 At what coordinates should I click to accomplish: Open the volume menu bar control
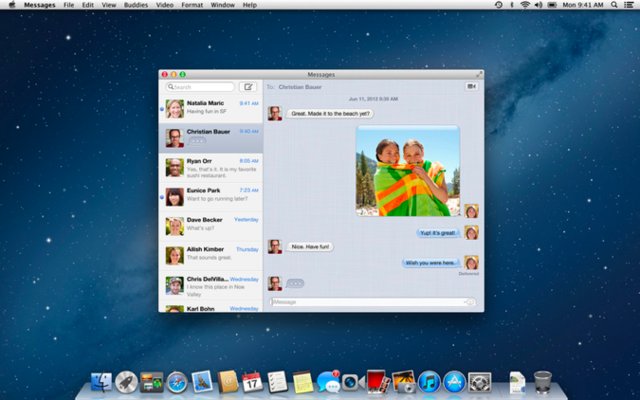[538, 5]
